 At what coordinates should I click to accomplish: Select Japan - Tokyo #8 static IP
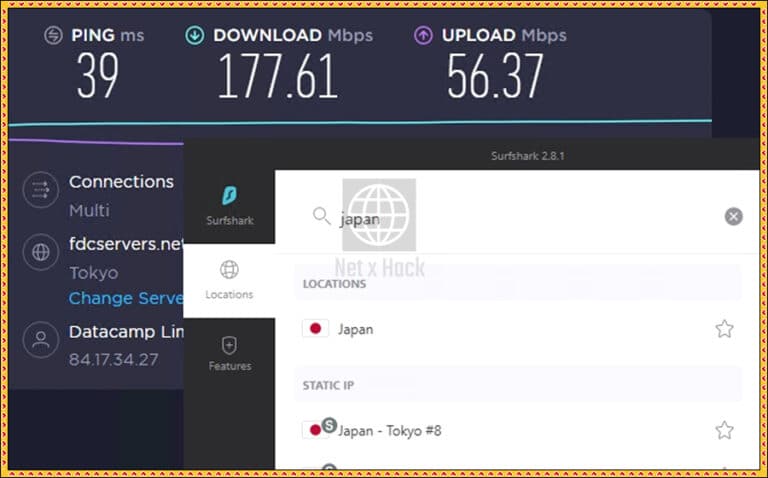tap(518, 430)
